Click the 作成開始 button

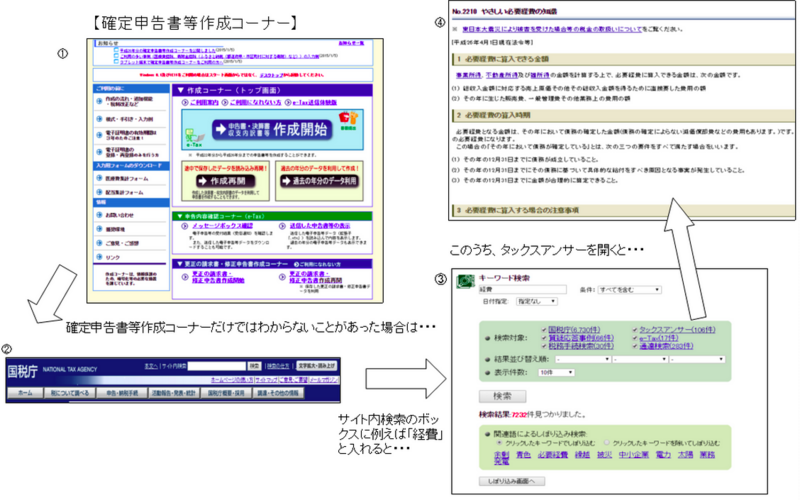(x=272, y=130)
